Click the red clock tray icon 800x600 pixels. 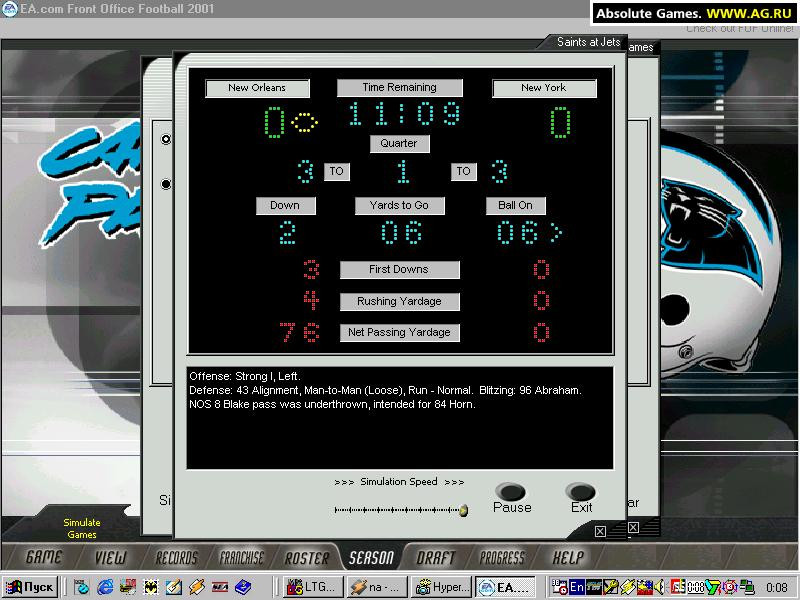coord(730,587)
